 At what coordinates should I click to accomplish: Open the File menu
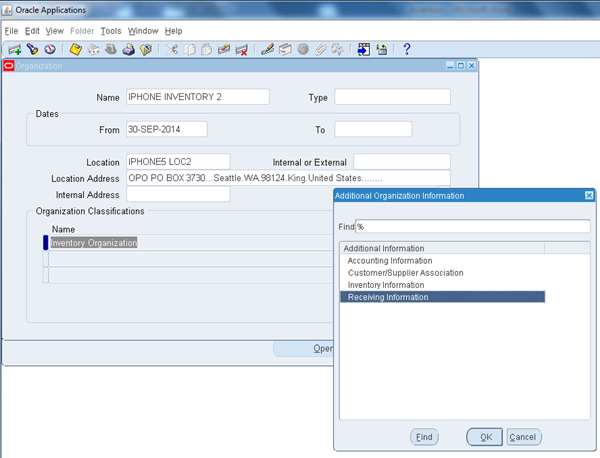pyautogui.click(x=11, y=31)
